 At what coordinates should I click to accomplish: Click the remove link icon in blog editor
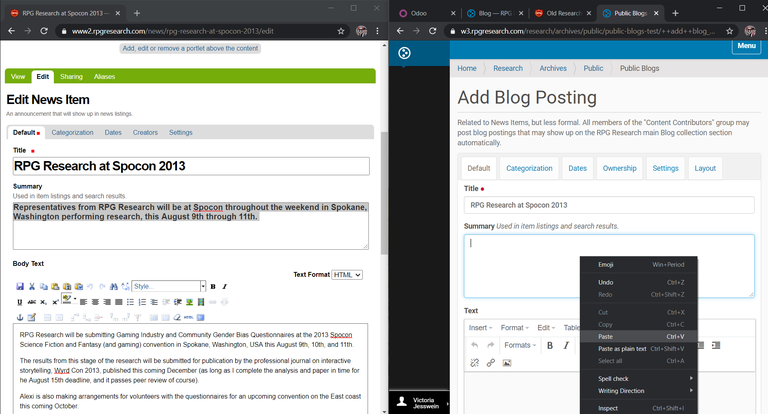475,363
